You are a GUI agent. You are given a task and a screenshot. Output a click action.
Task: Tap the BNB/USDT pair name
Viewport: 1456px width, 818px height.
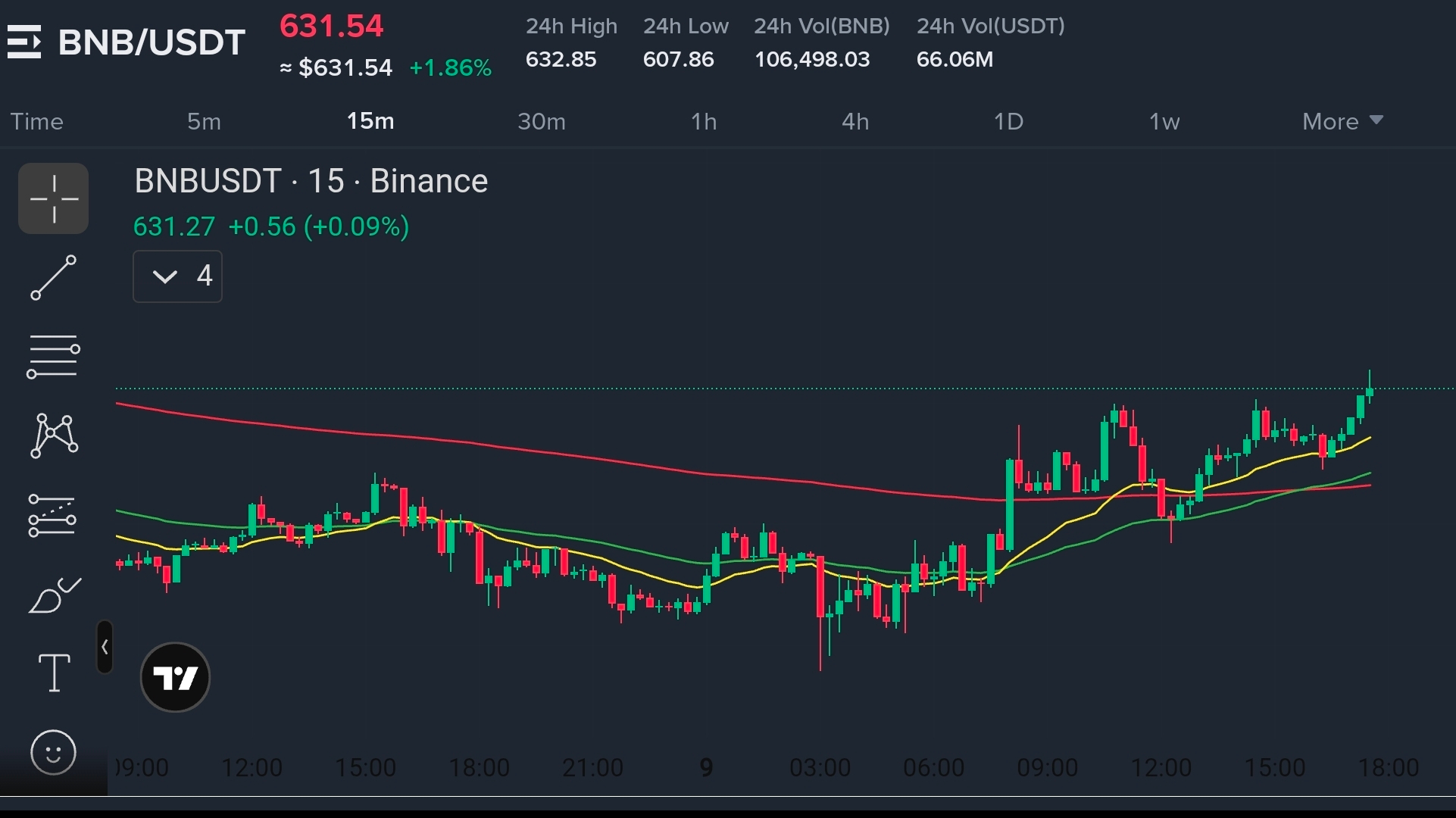coord(152,42)
